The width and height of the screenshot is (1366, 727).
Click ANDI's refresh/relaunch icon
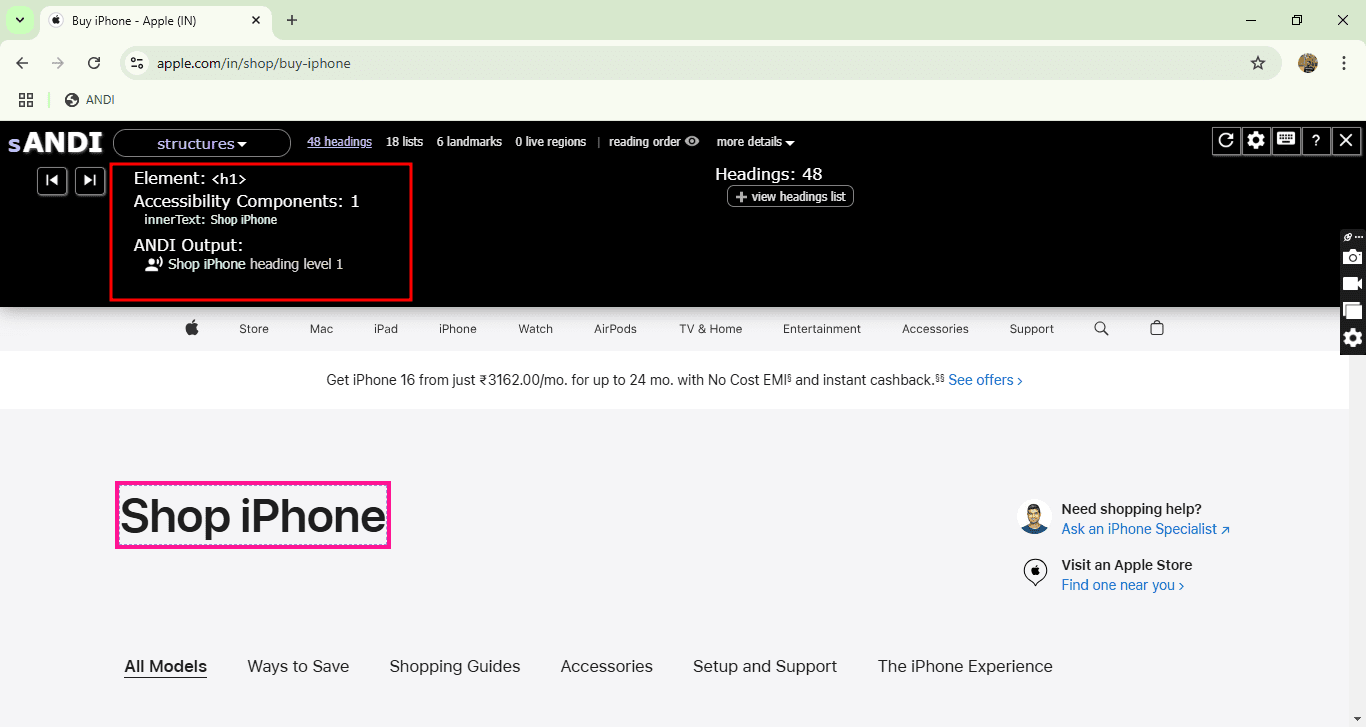[x=1226, y=141]
